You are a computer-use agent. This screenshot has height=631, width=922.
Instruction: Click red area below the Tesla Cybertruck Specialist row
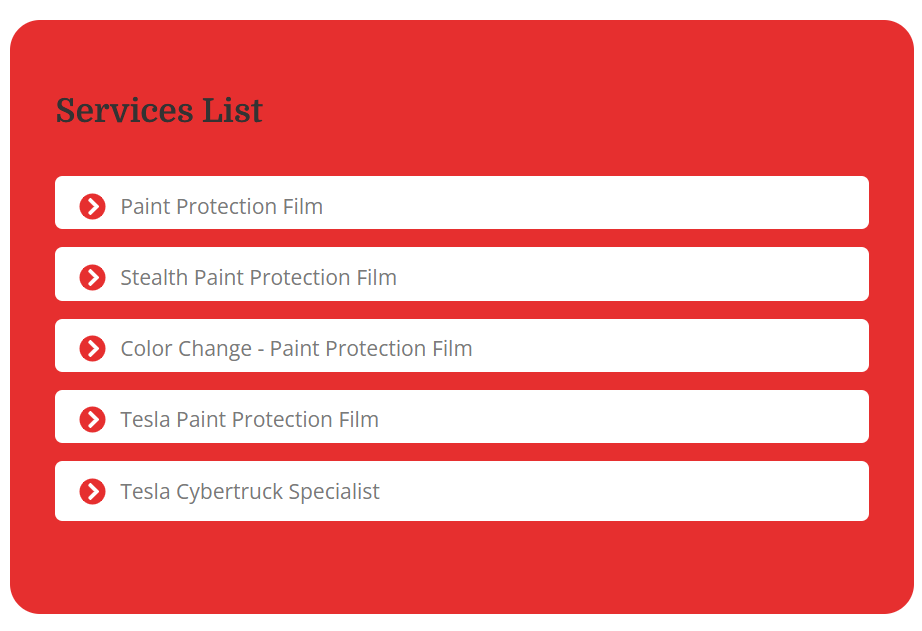pyautogui.click(x=460, y=565)
